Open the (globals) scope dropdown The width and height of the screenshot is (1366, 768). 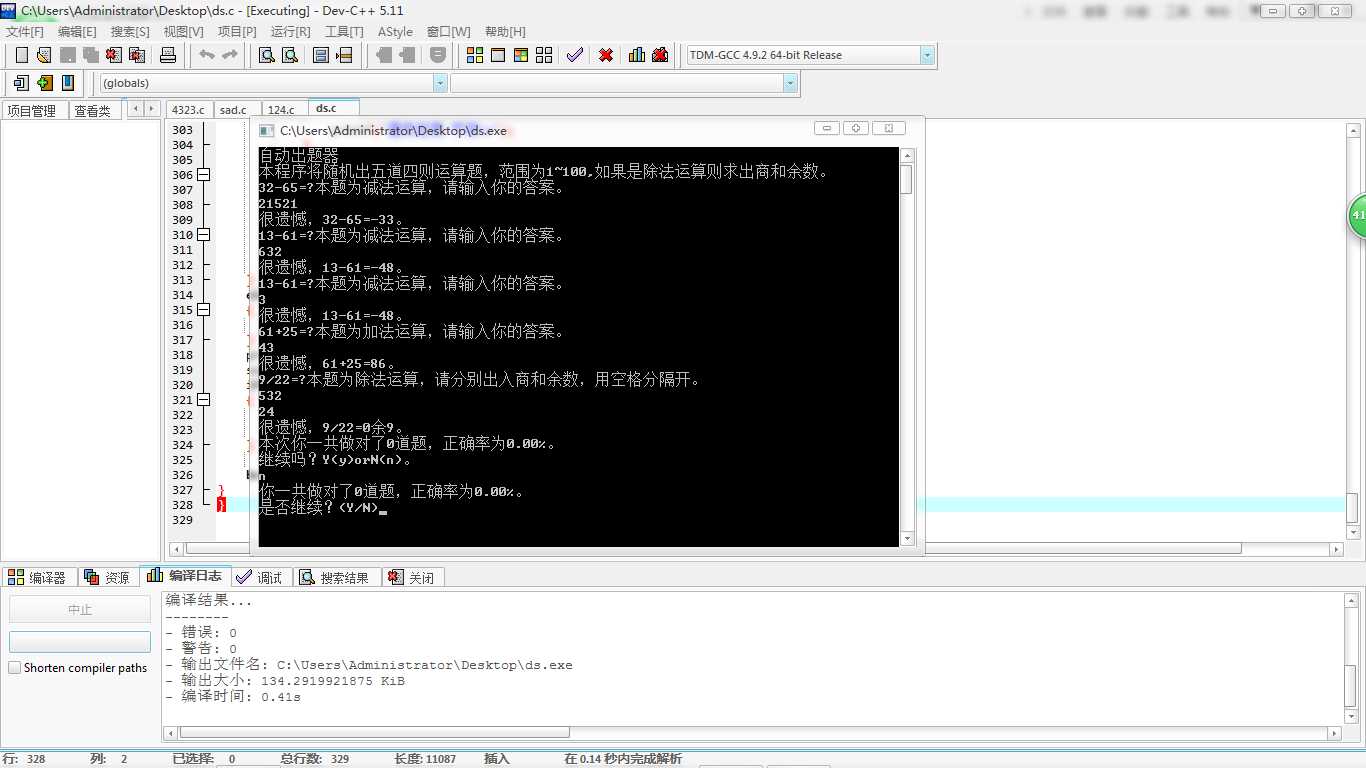pos(440,83)
